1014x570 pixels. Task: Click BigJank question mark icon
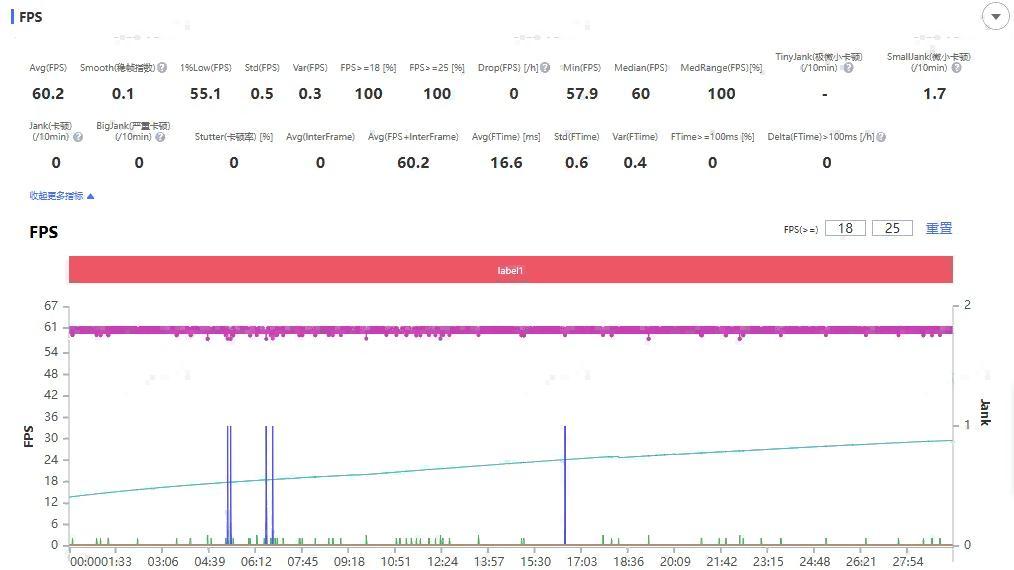click(x=160, y=137)
